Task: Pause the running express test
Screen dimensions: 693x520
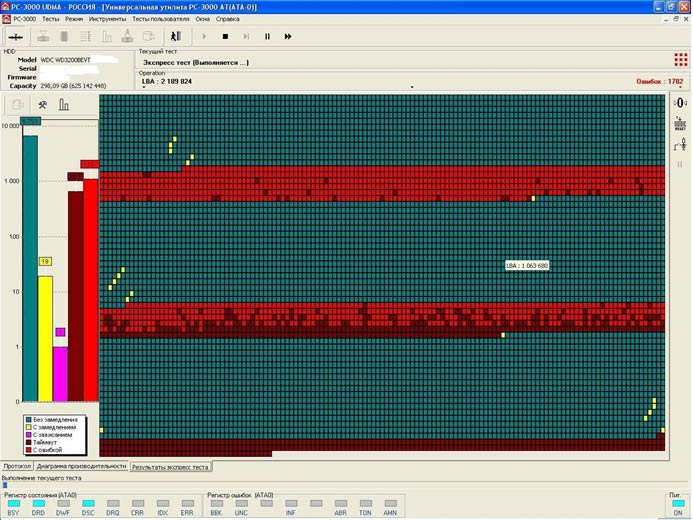Action: (267, 37)
